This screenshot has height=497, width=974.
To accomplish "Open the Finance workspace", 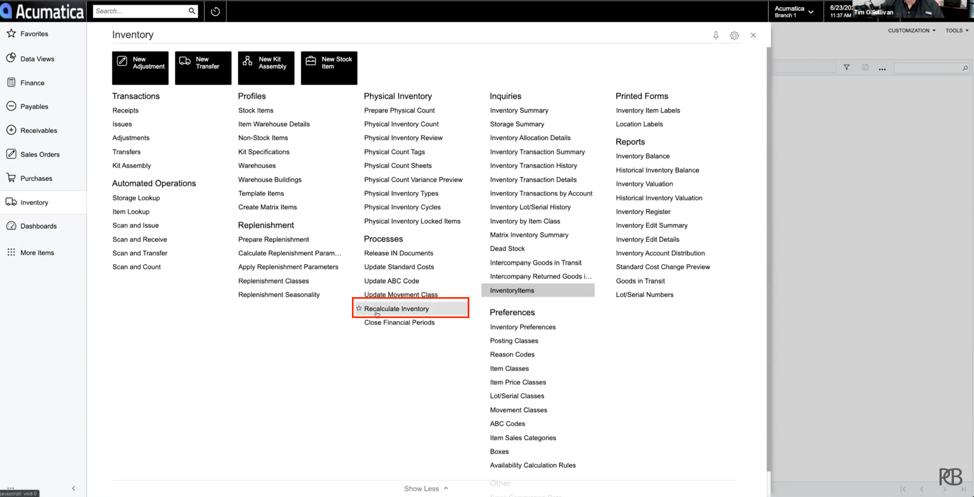I will coord(32,83).
